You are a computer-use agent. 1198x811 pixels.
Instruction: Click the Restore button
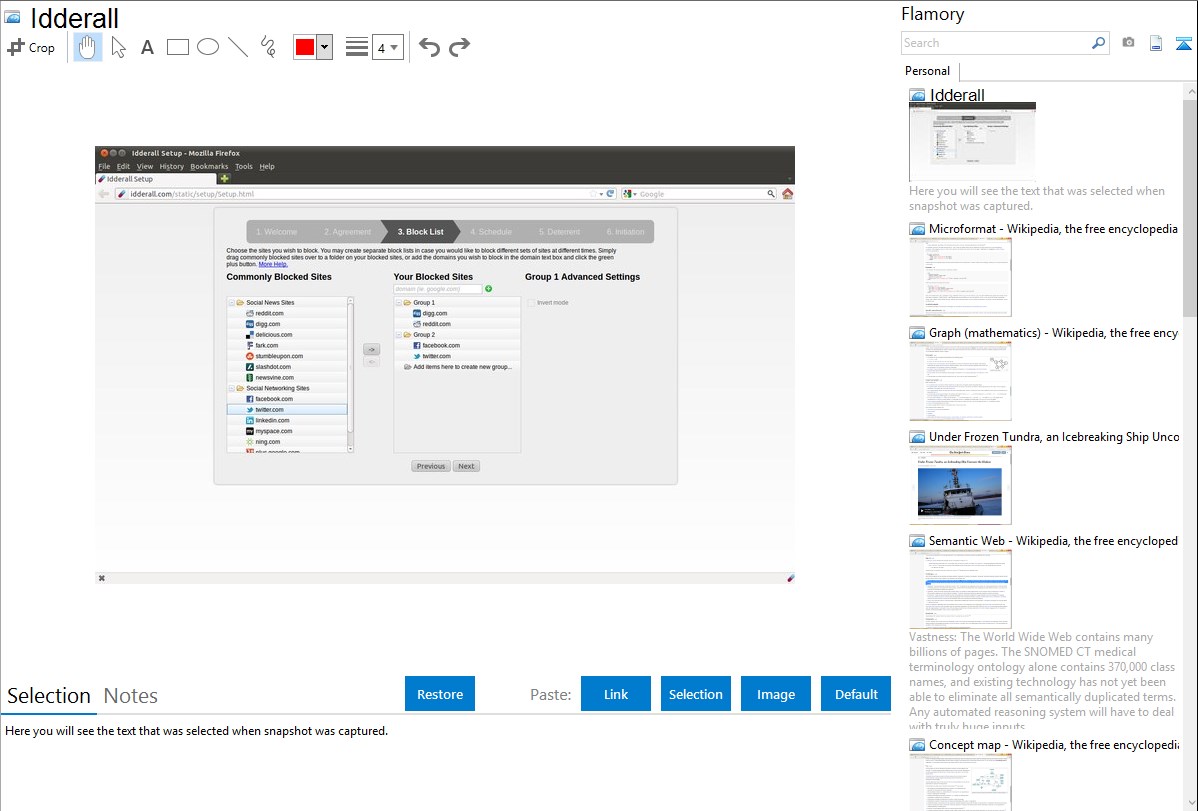[x=440, y=694]
